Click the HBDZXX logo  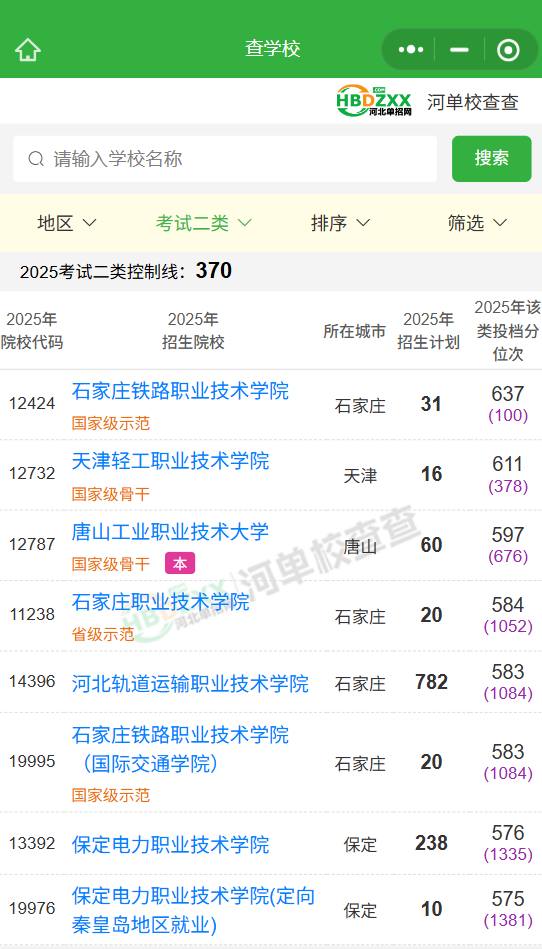coord(374,100)
